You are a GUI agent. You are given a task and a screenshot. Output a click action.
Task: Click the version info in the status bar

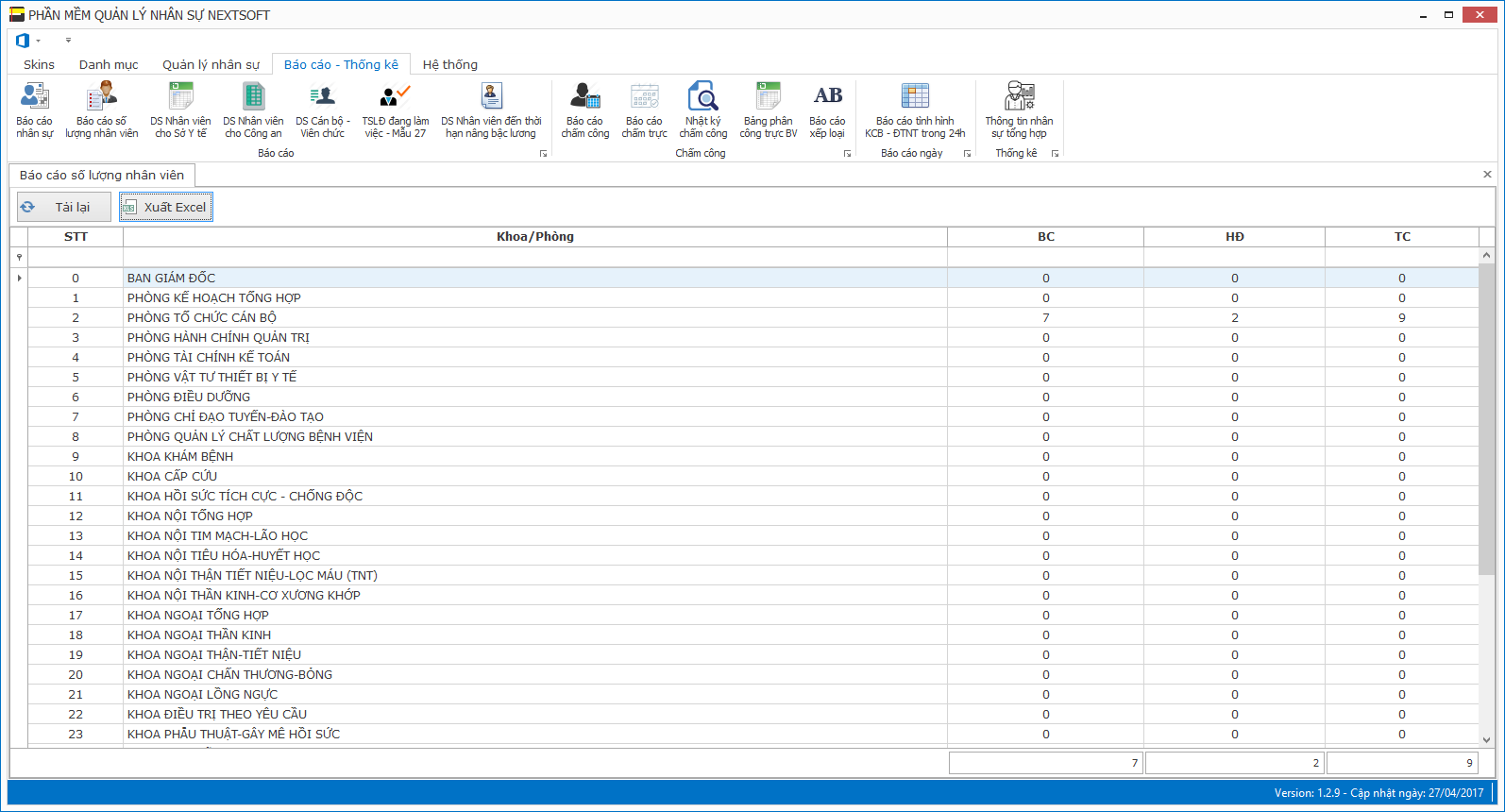pos(1378,793)
